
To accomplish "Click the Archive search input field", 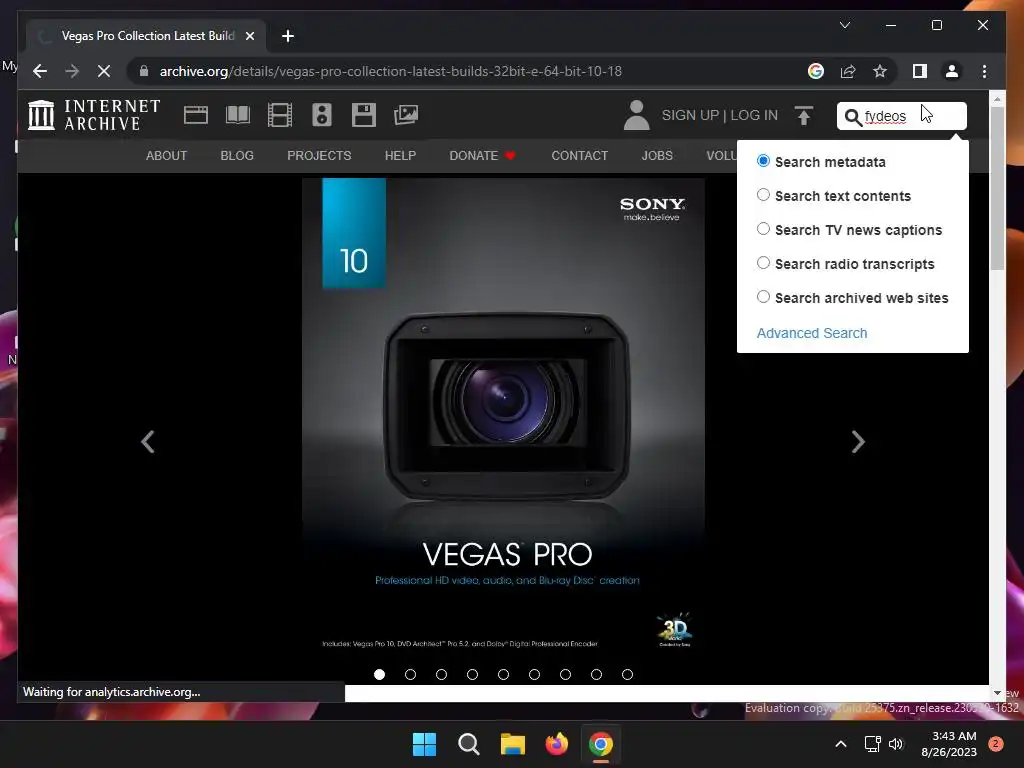I will point(901,116).
